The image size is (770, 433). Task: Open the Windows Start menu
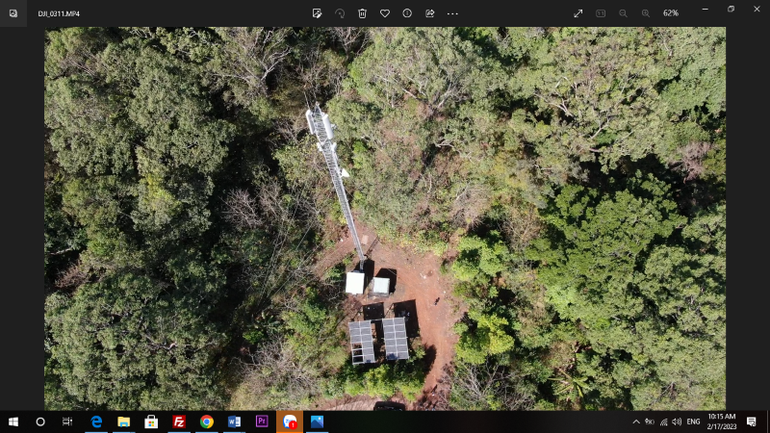click(13, 422)
